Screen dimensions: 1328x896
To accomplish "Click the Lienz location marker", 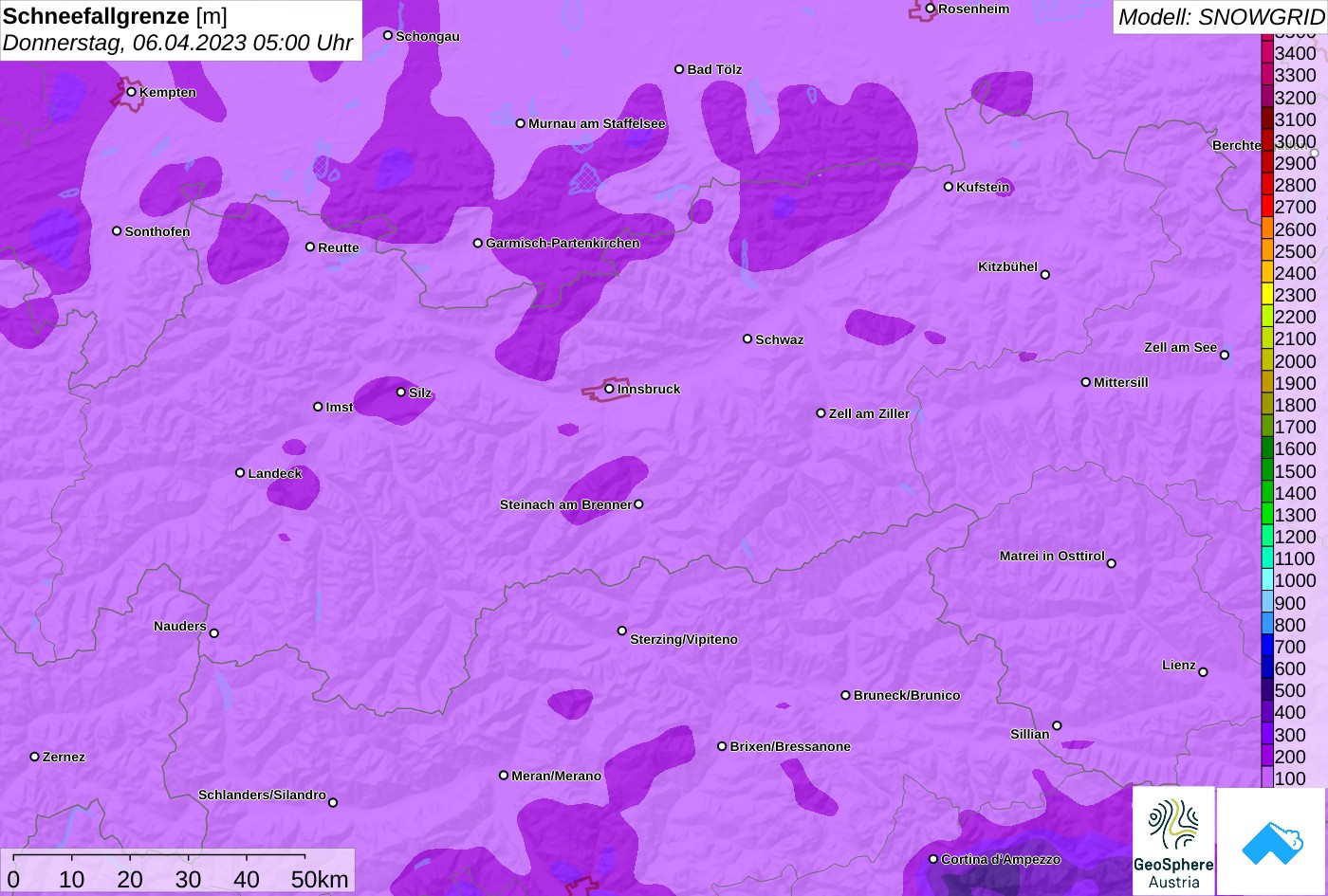I will pos(1203,672).
